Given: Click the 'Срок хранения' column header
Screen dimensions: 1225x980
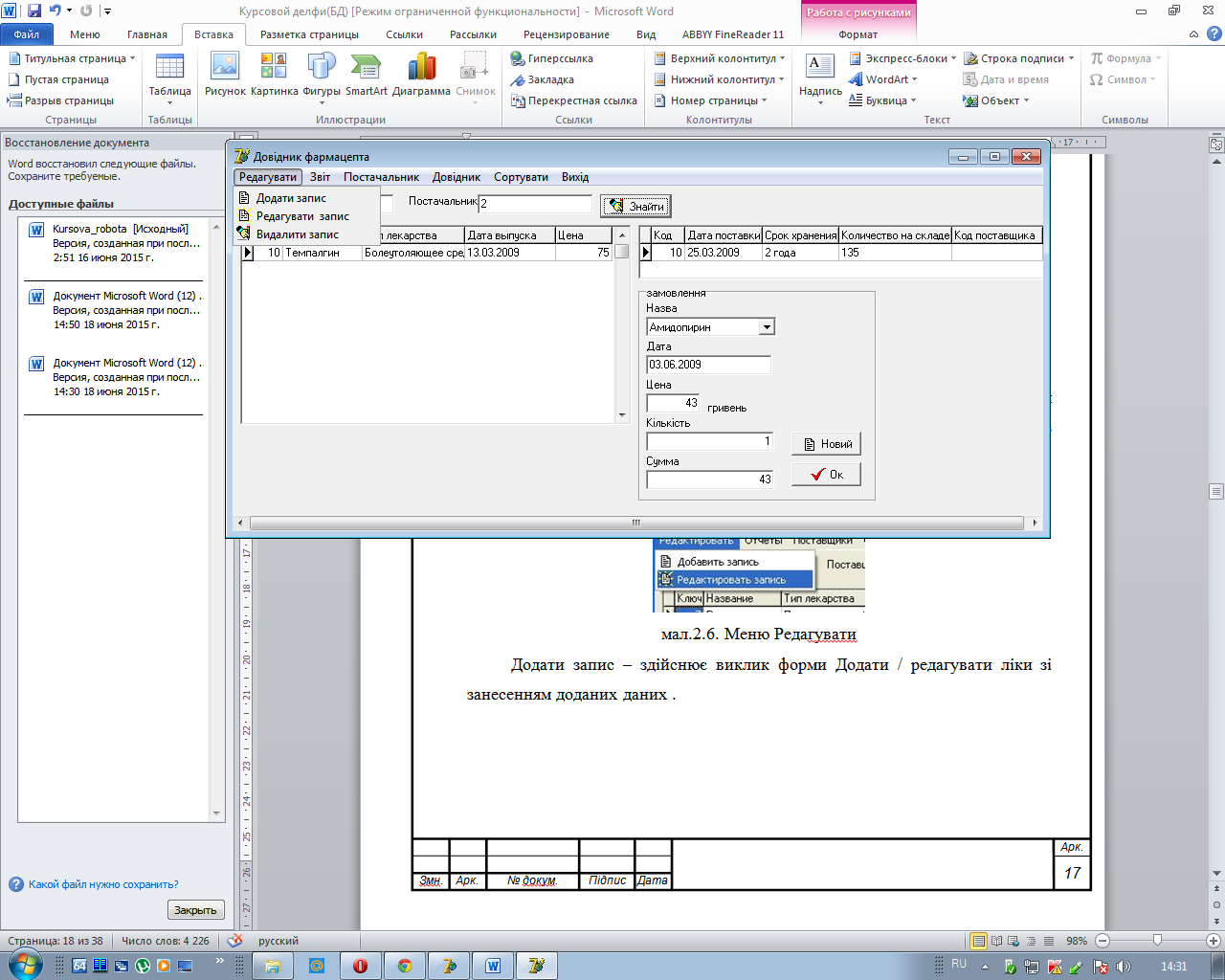Looking at the screenshot, I should (x=800, y=235).
